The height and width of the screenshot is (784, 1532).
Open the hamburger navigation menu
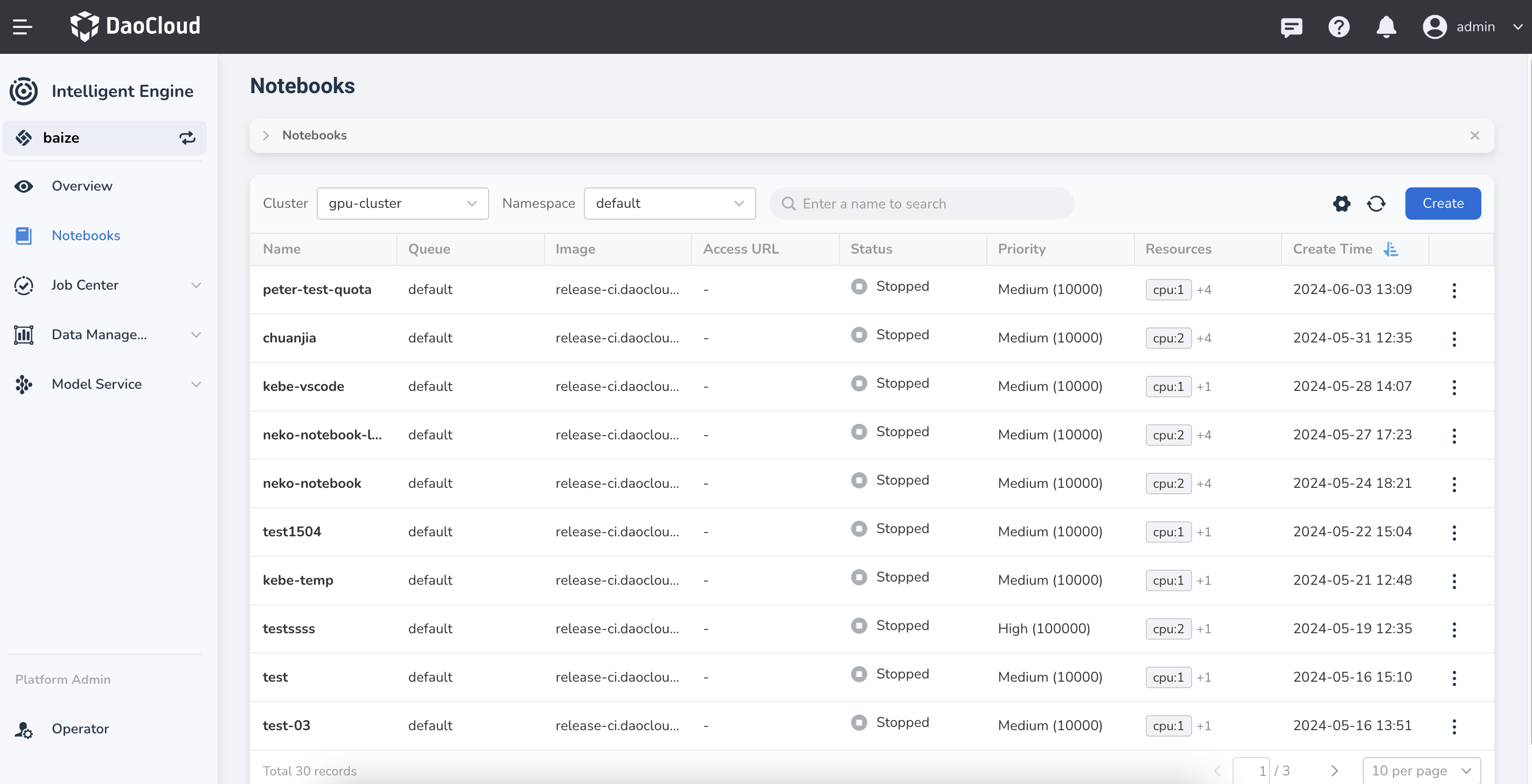(23, 27)
